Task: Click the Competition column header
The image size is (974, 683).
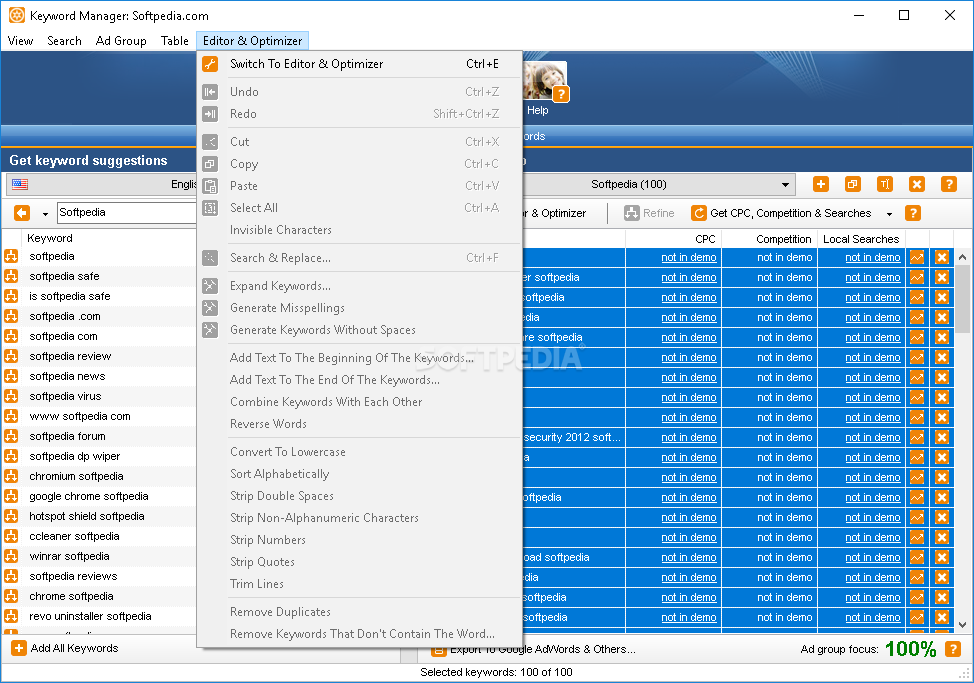Action: [x=769, y=239]
